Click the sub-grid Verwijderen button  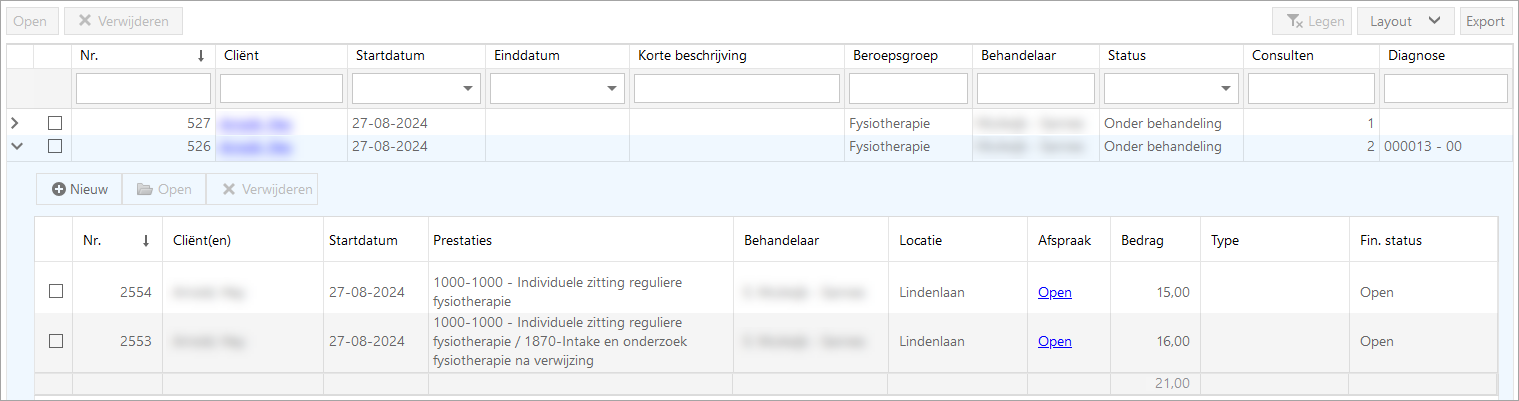tap(262, 188)
